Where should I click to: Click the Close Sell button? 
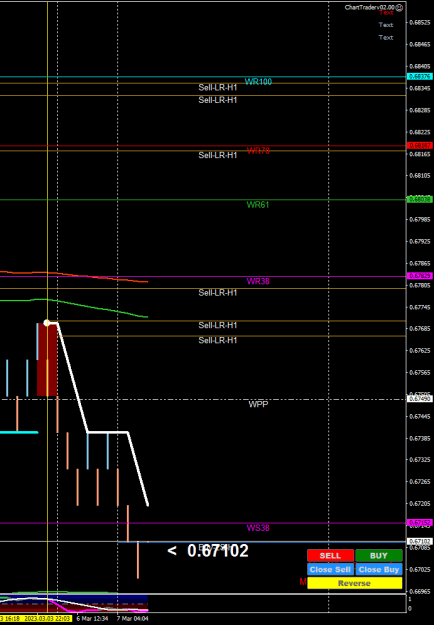pyautogui.click(x=330, y=570)
